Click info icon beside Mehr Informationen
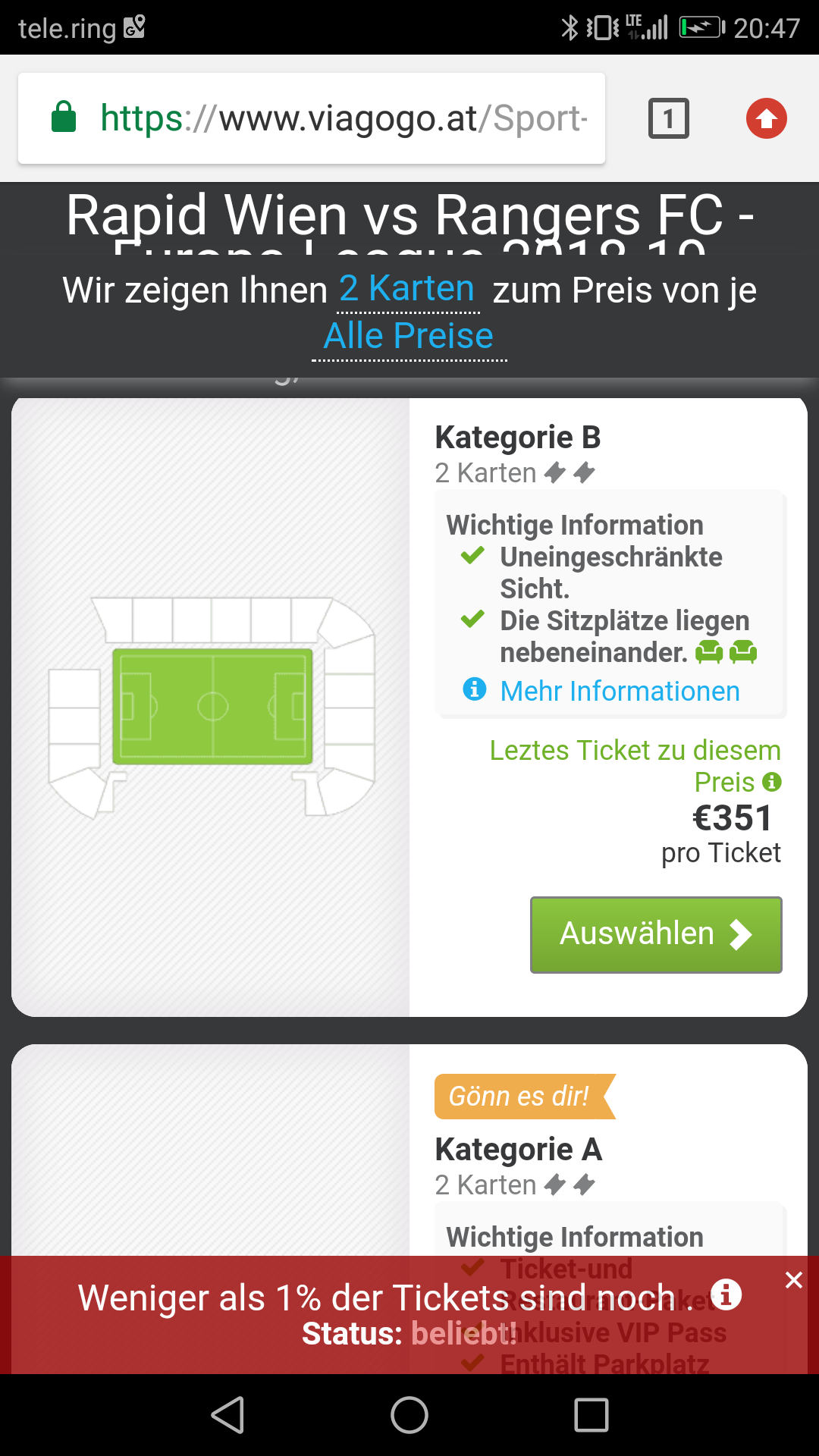Image resolution: width=819 pixels, height=1456 pixels. pyautogui.click(x=475, y=689)
